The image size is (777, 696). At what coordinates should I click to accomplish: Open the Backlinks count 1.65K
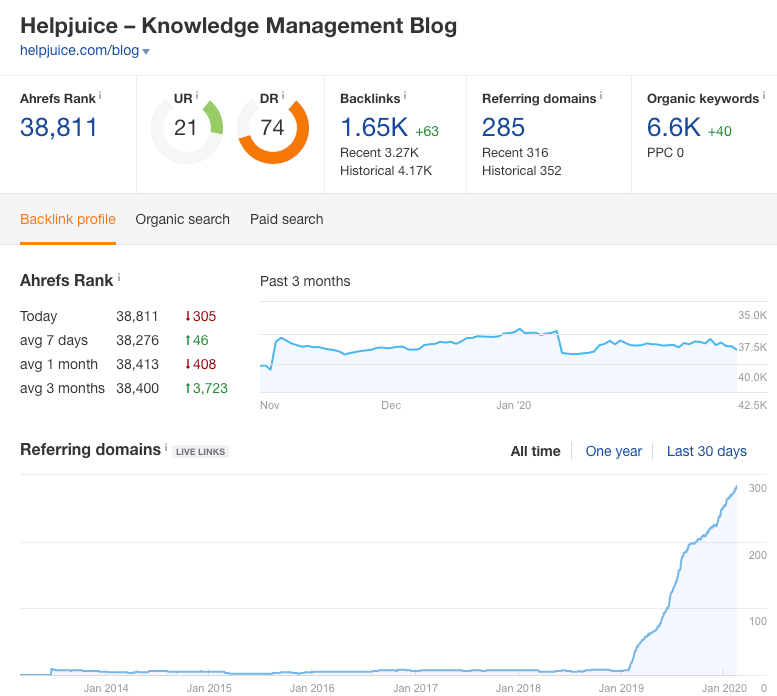[x=374, y=127]
